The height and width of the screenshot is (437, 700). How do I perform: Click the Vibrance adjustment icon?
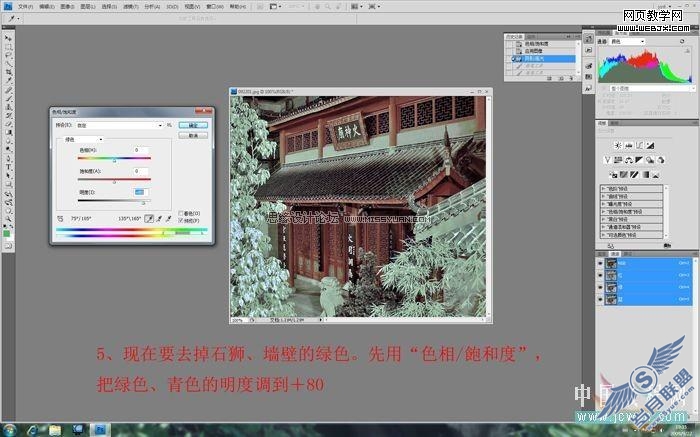click(607, 160)
